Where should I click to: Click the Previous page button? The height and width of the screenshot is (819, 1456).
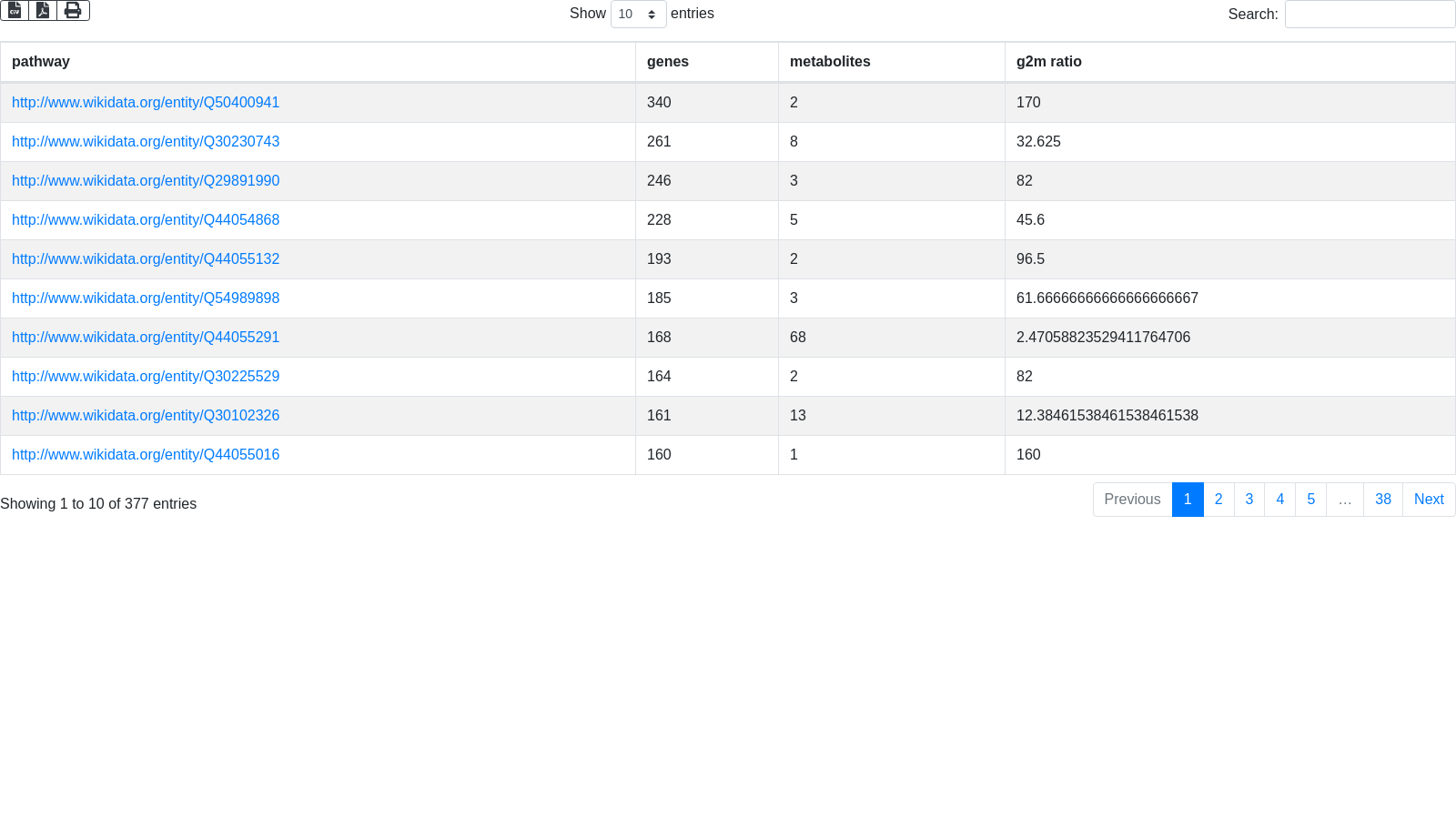tap(1132, 500)
